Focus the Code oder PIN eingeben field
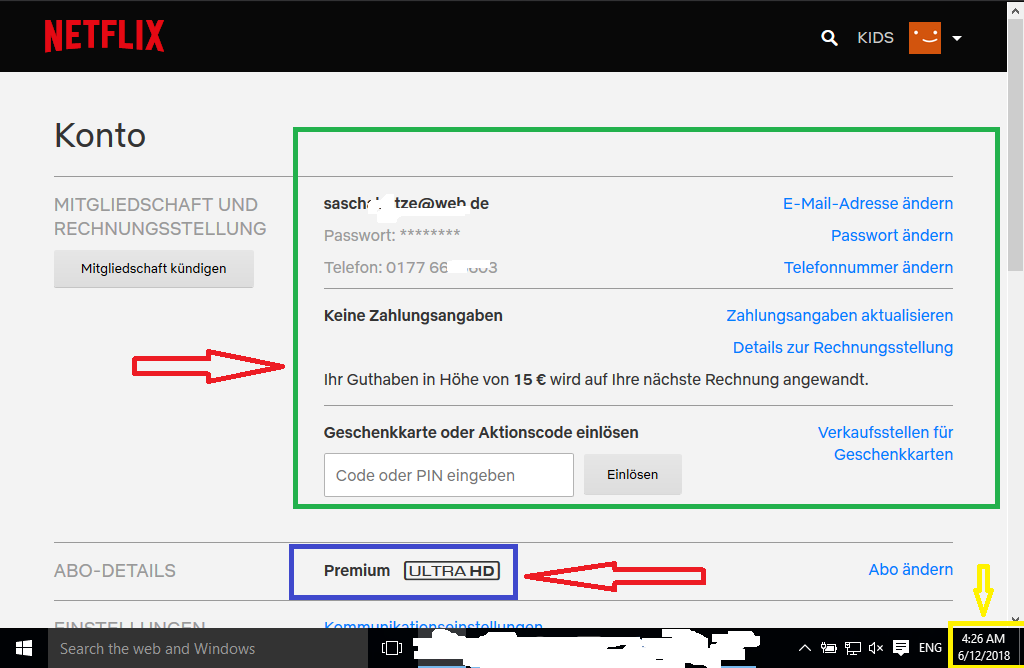The image size is (1024, 668). point(449,475)
